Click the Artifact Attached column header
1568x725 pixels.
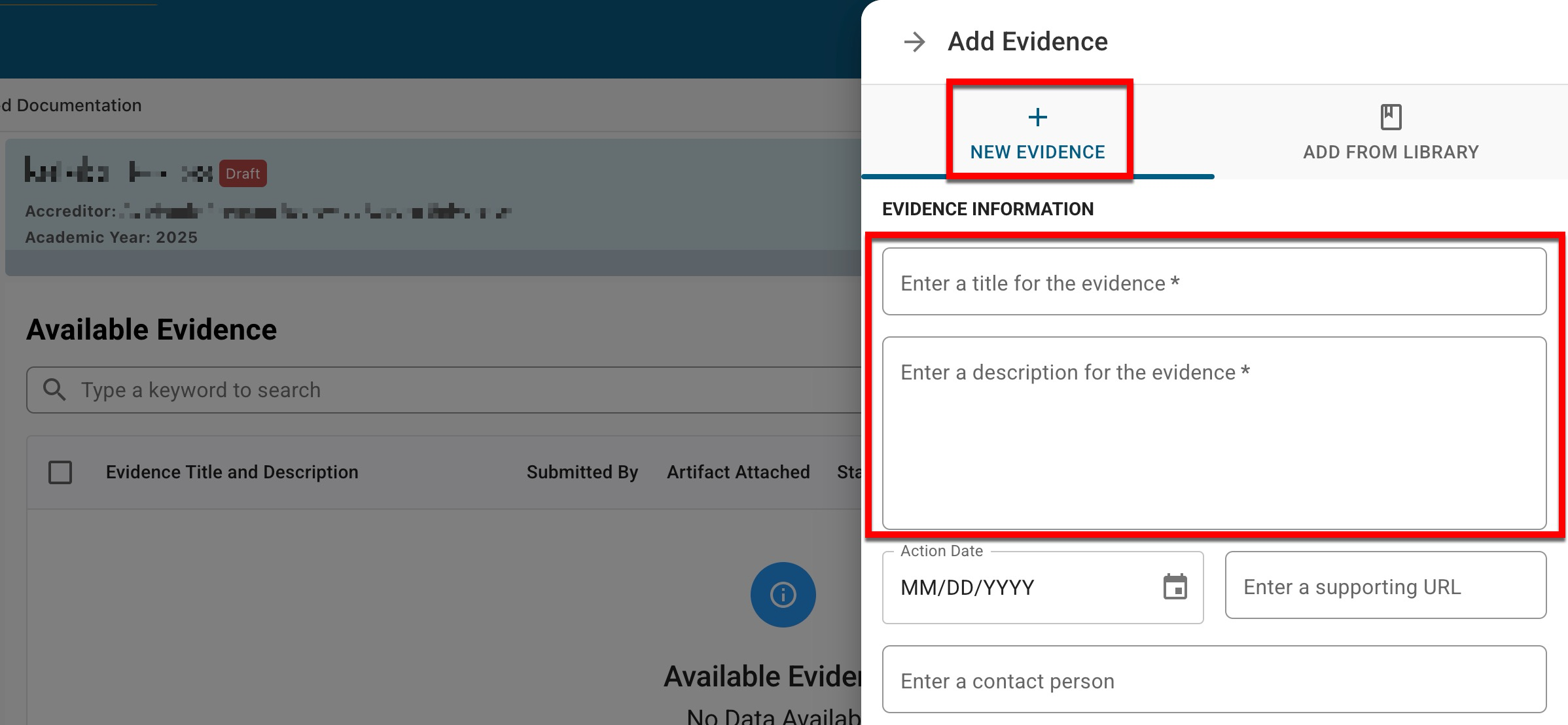[738, 472]
